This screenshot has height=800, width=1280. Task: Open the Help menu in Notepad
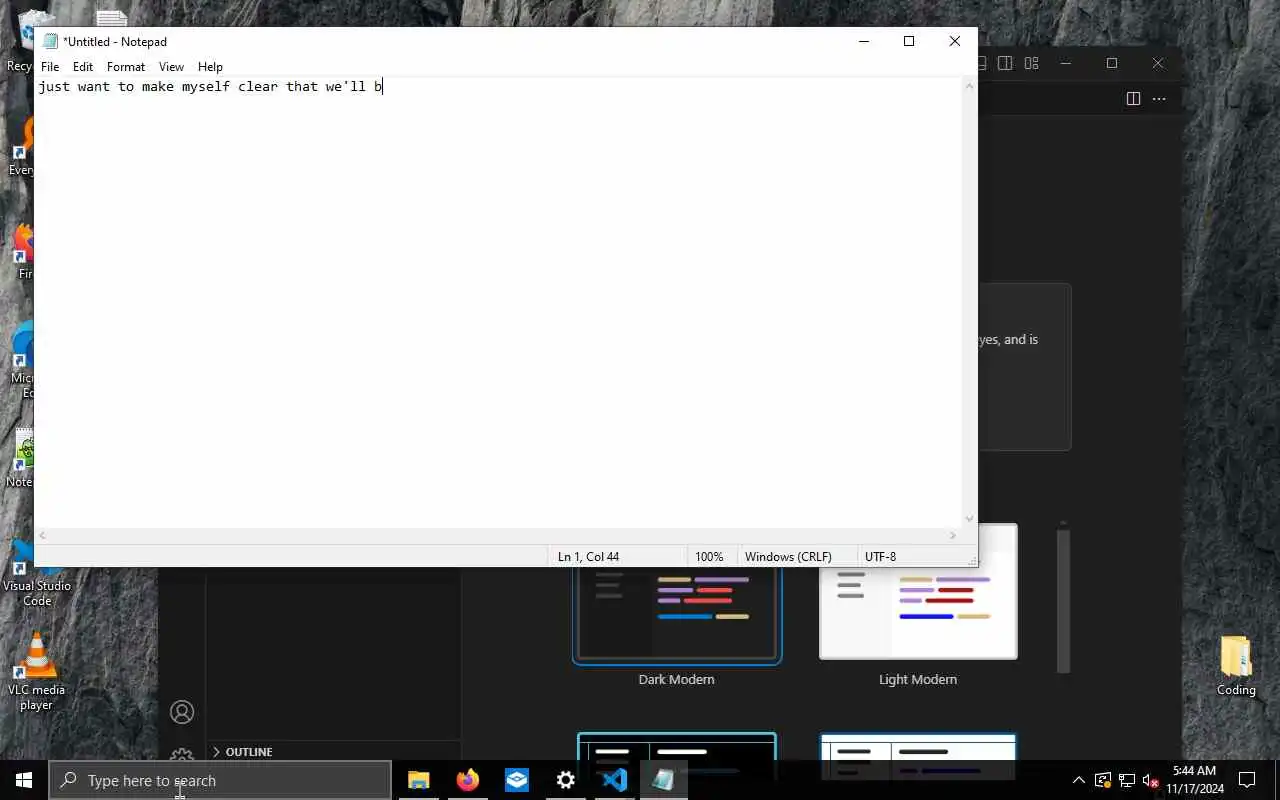point(210,67)
